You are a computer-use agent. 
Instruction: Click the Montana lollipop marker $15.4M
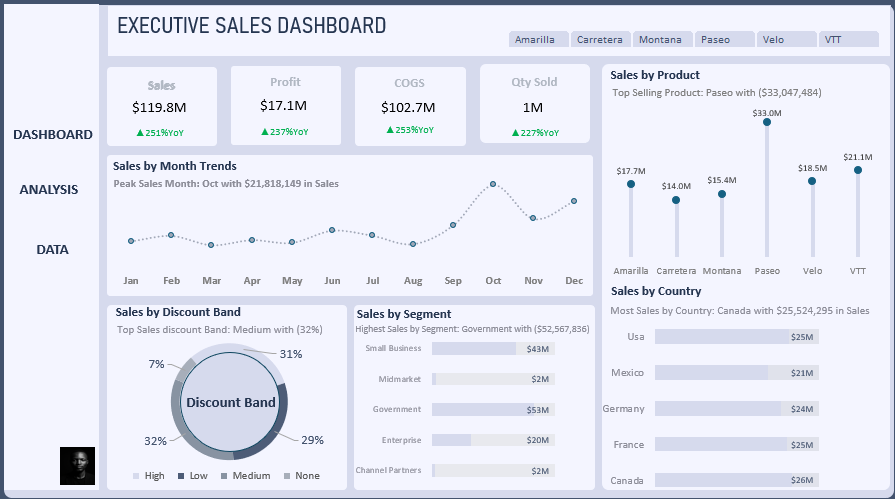point(722,194)
